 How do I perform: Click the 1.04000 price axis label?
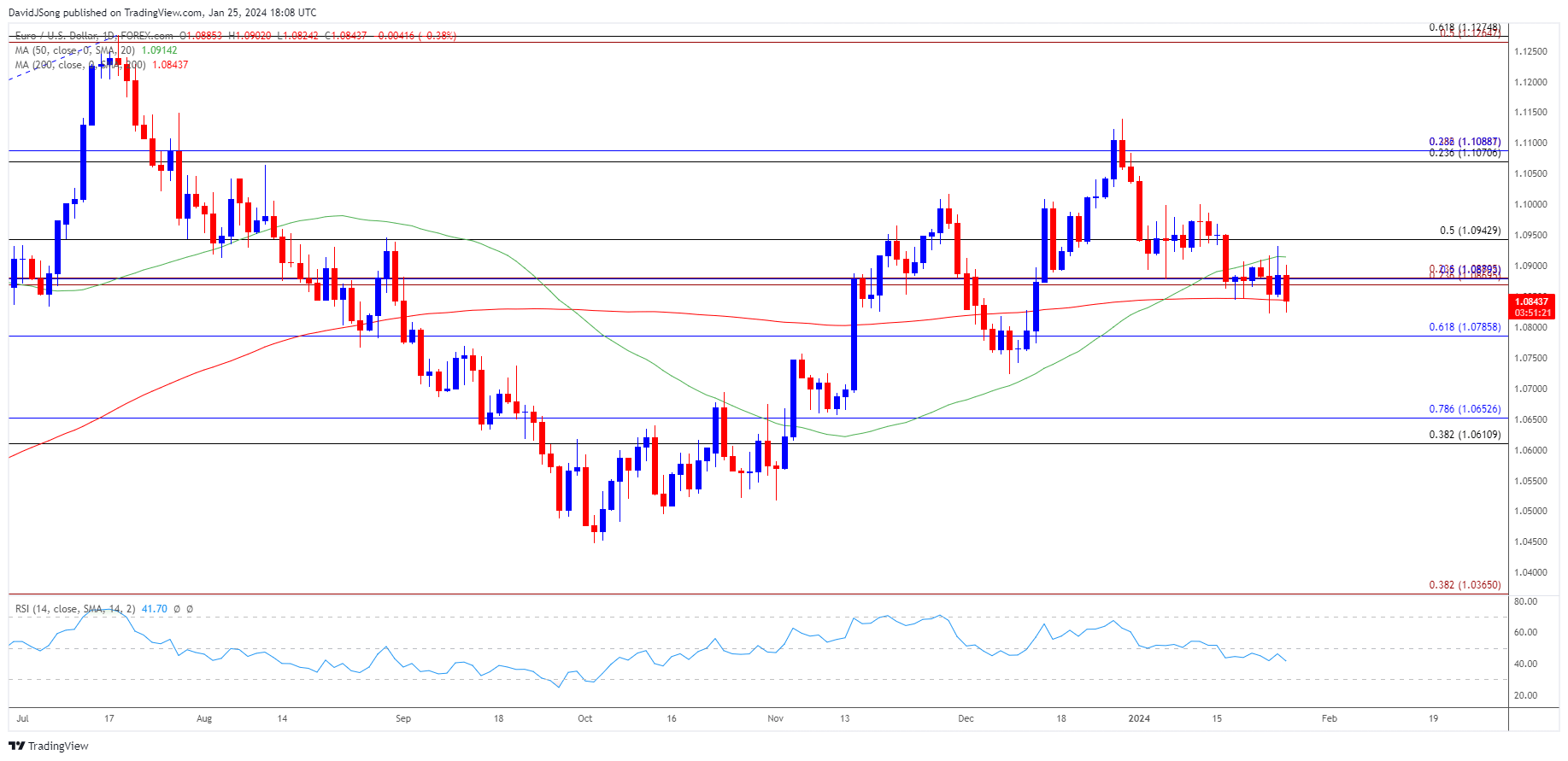tap(1530, 573)
